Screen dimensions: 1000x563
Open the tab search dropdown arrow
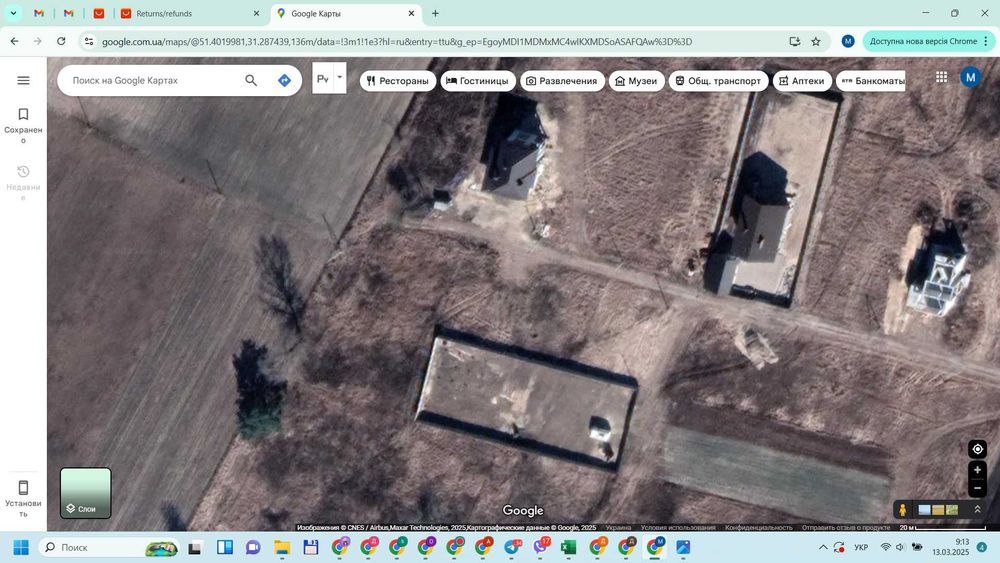[x=13, y=13]
